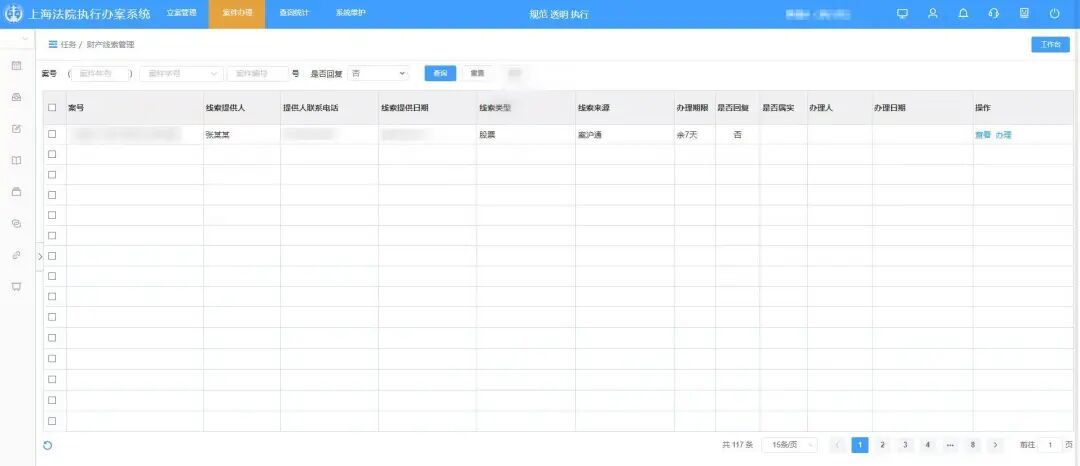Click 任务 in breadcrumb
This screenshot has width=1080, height=466.
(x=68, y=45)
